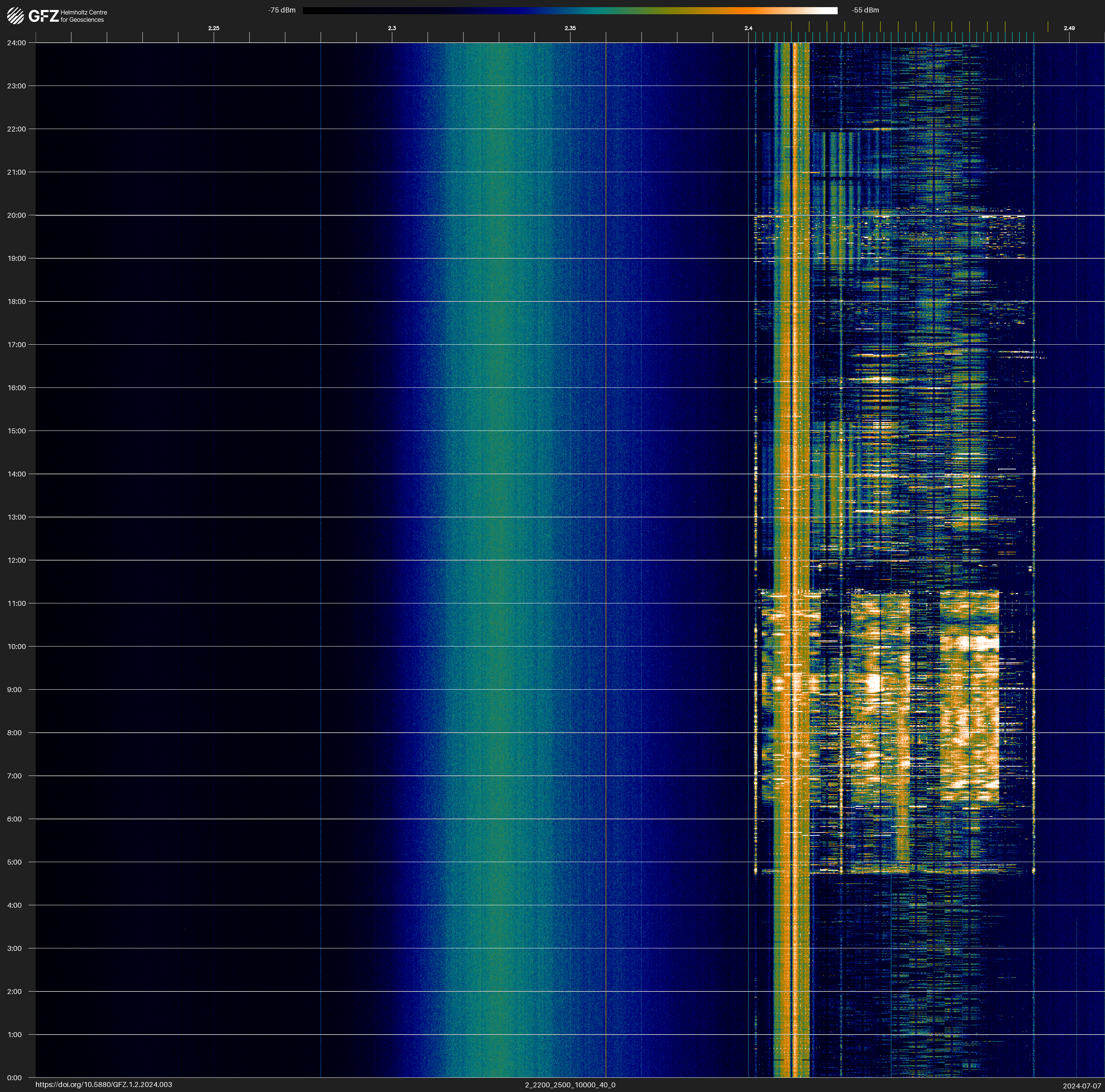Click the 2.3 frequency axis label
Viewport: 1105px width, 1092px height.
coord(392,28)
